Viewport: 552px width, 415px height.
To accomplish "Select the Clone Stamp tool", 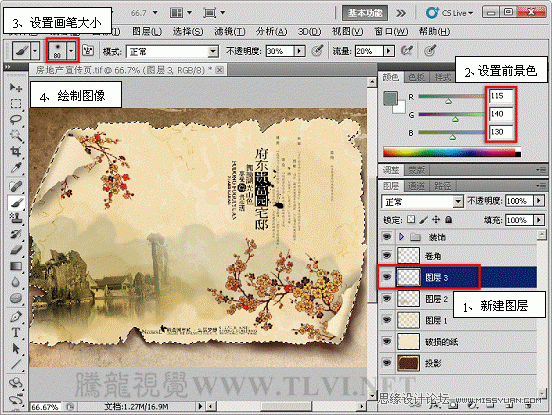I will click(15, 219).
